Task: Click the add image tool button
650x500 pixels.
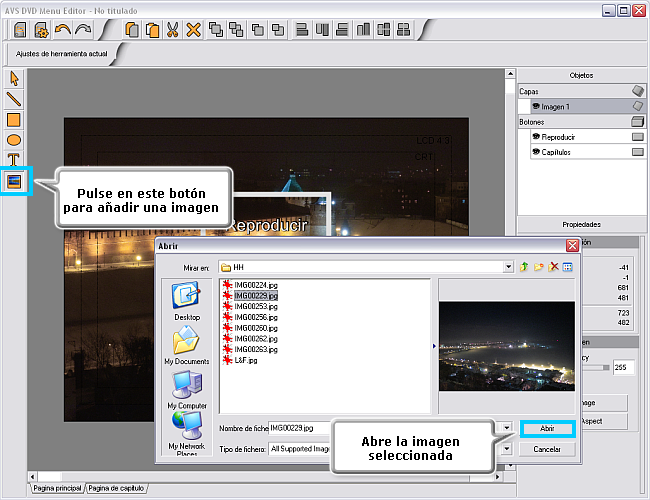Action: pyautogui.click(x=15, y=181)
